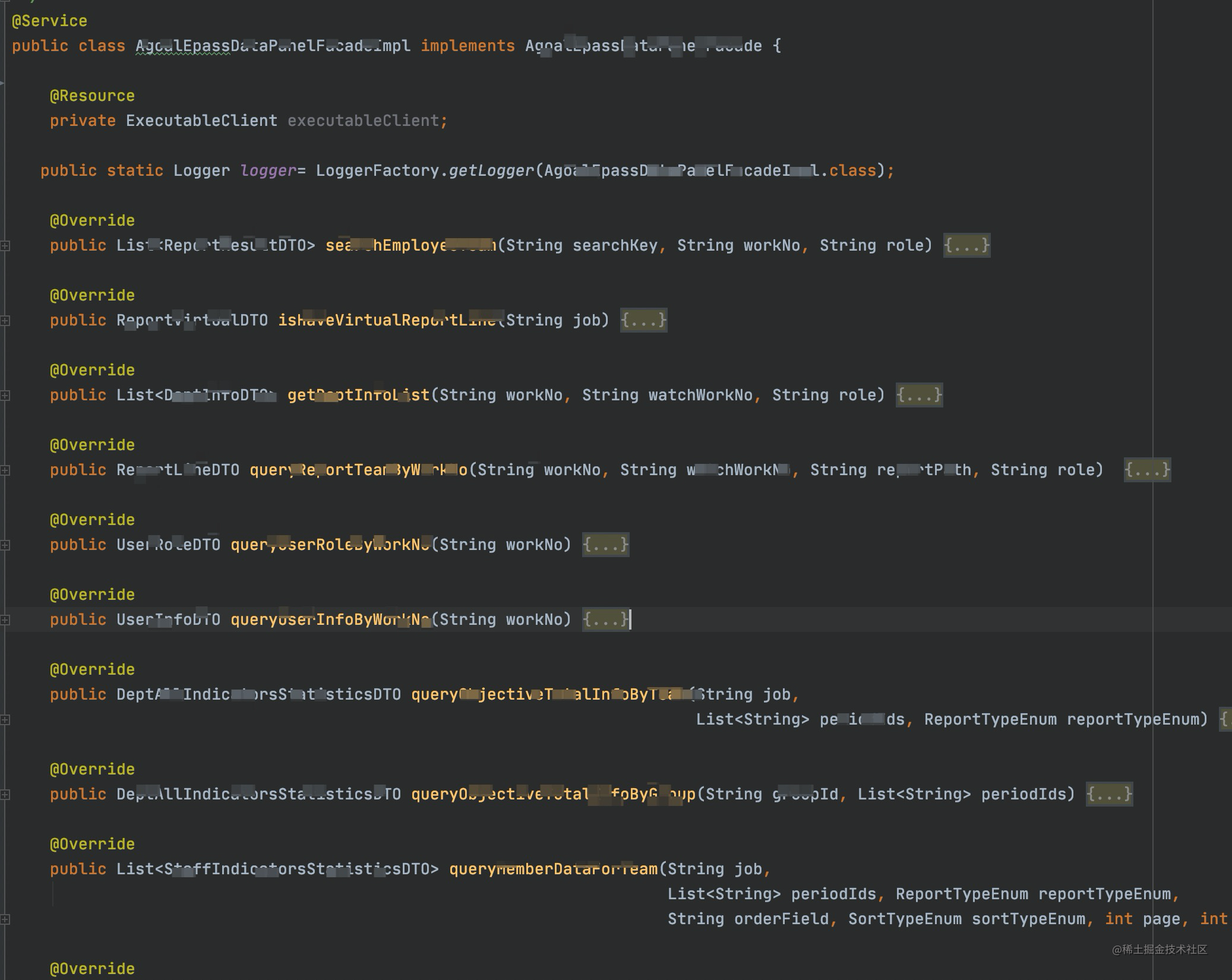
Task: Click gutter fold icon for queryReportTeamByWorkNo line
Action: [5, 470]
